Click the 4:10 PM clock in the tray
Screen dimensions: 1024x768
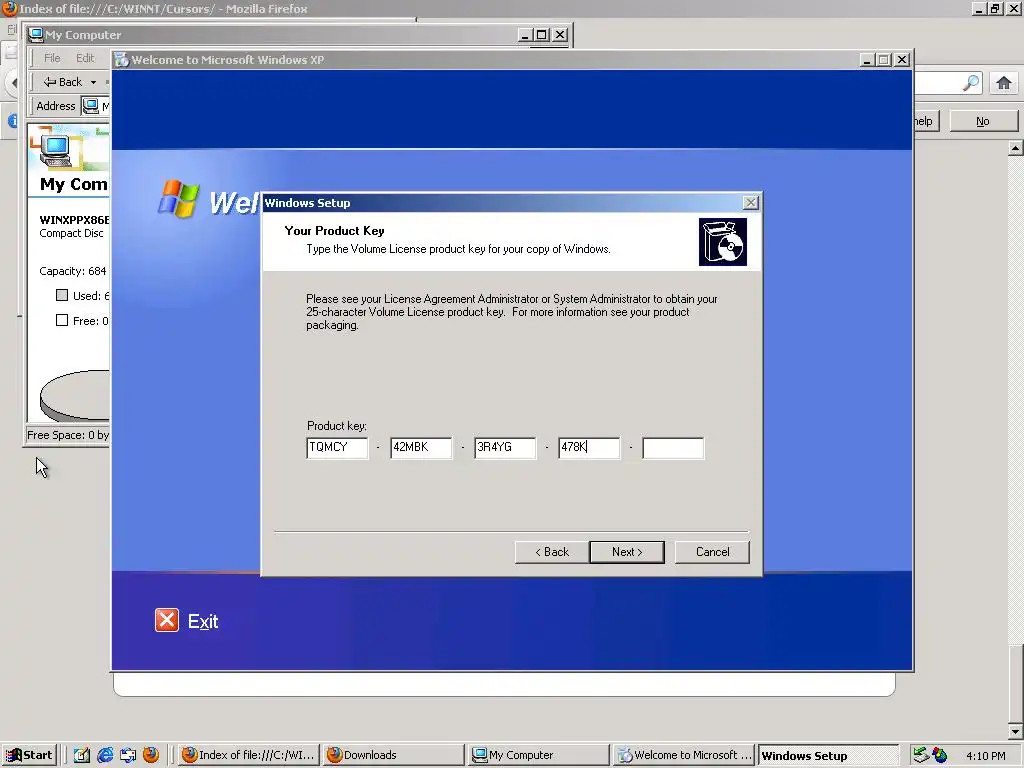985,756
